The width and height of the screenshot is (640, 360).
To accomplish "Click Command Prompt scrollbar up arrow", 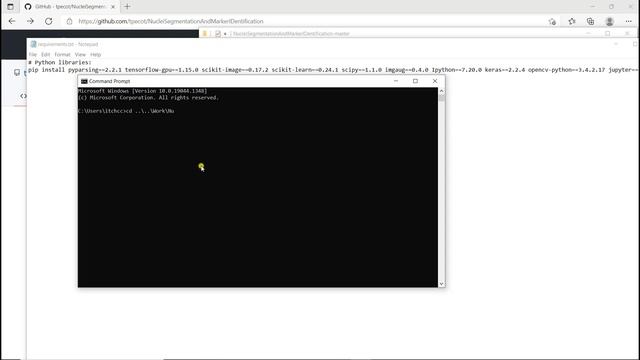I will coord(441,91).
